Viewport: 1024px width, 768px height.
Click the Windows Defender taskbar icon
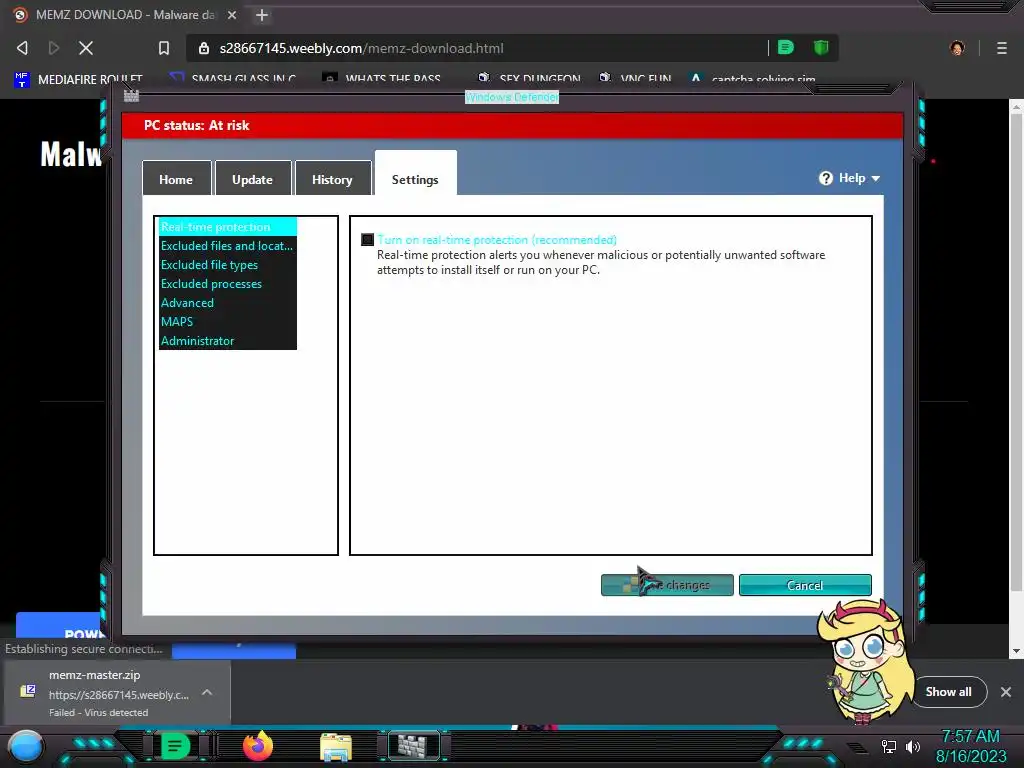point(413,746)
